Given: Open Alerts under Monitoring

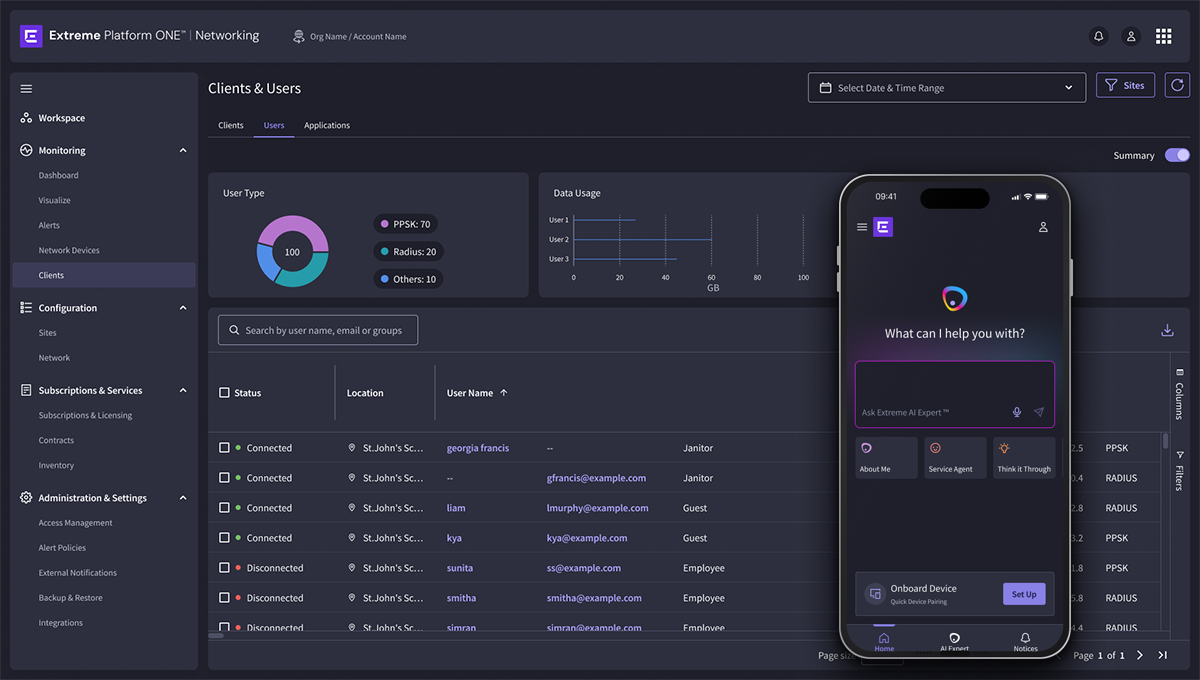Looking at the screenshot, I should pos(49,225).
